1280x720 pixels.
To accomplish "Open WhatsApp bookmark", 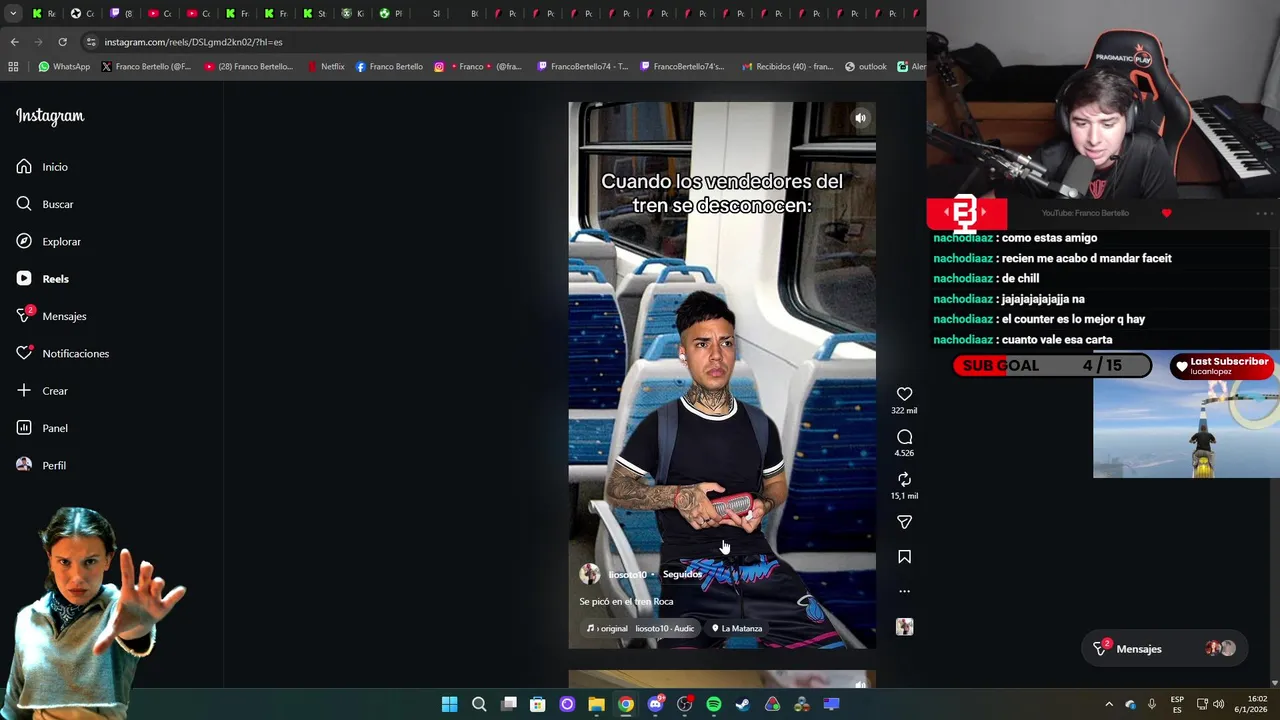I will pos(64,67).
